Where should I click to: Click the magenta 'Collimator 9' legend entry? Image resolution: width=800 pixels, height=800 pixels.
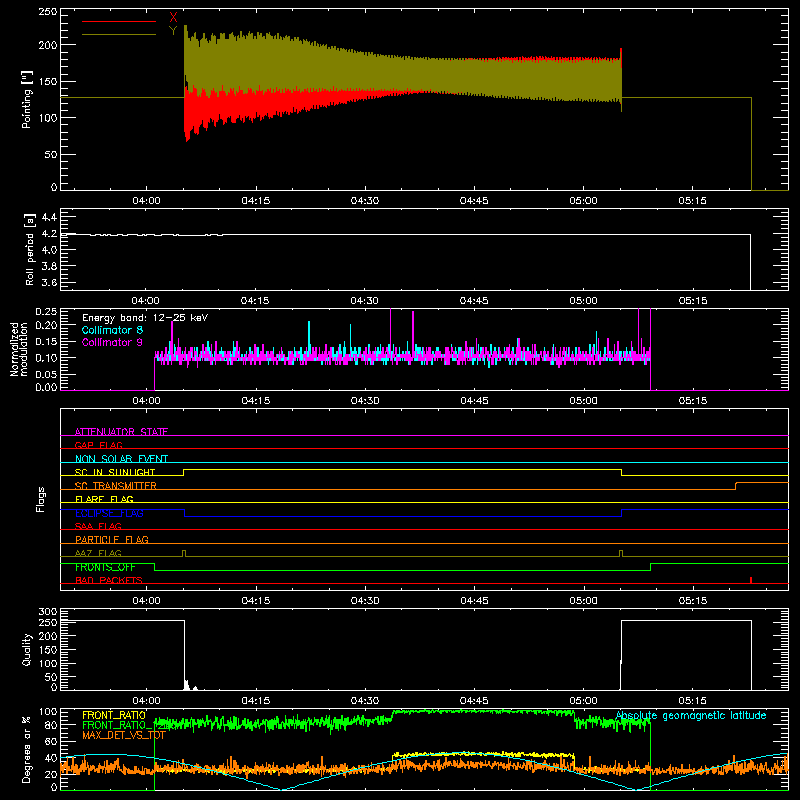click(112, 342)
